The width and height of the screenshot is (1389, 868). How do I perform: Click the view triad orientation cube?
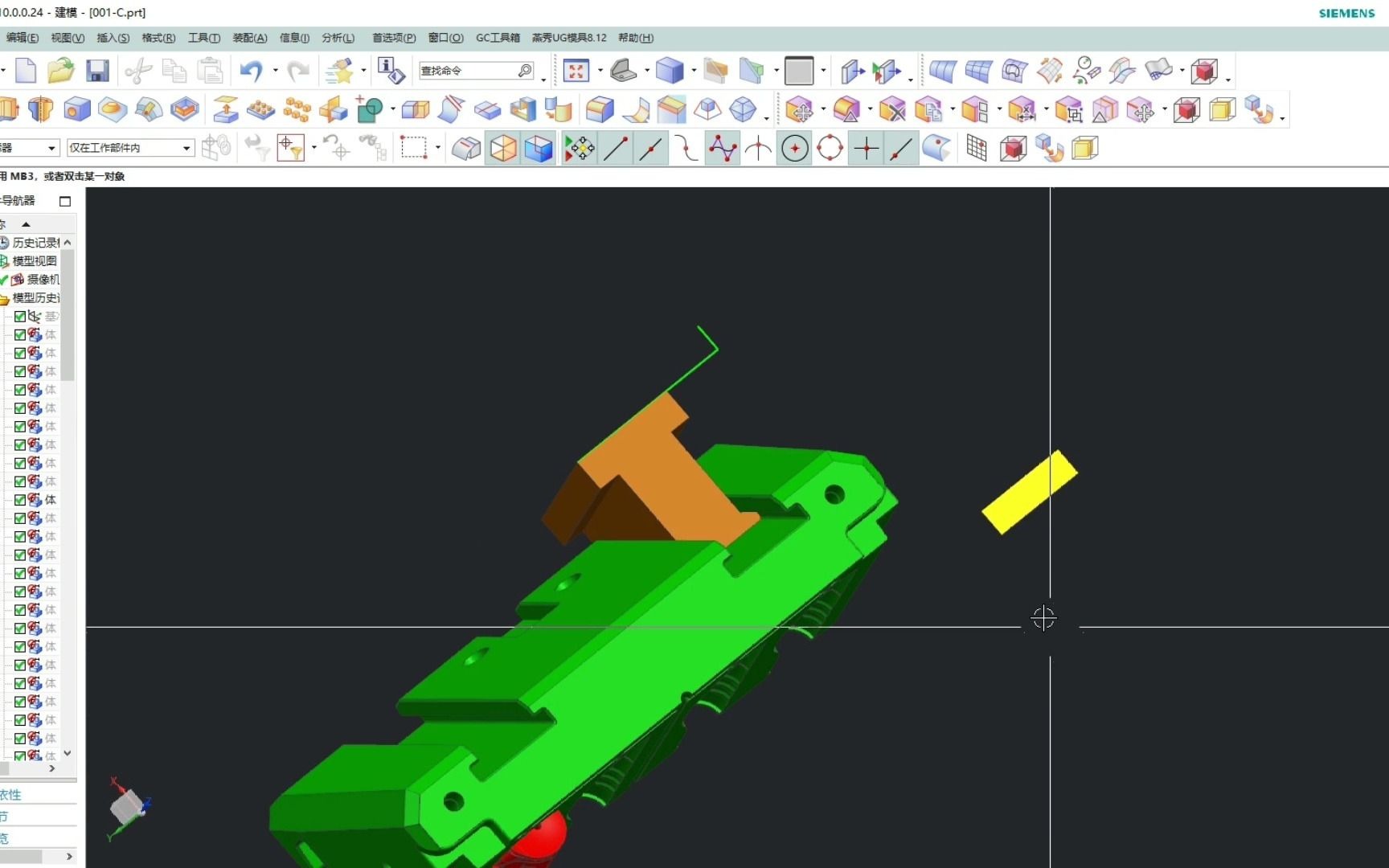pos(128,806)
